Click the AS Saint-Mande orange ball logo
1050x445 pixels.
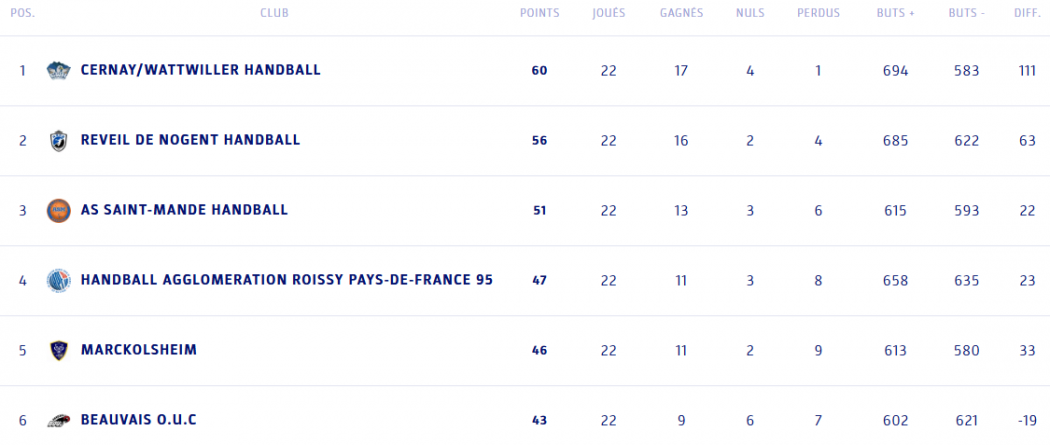pos(58,211)
